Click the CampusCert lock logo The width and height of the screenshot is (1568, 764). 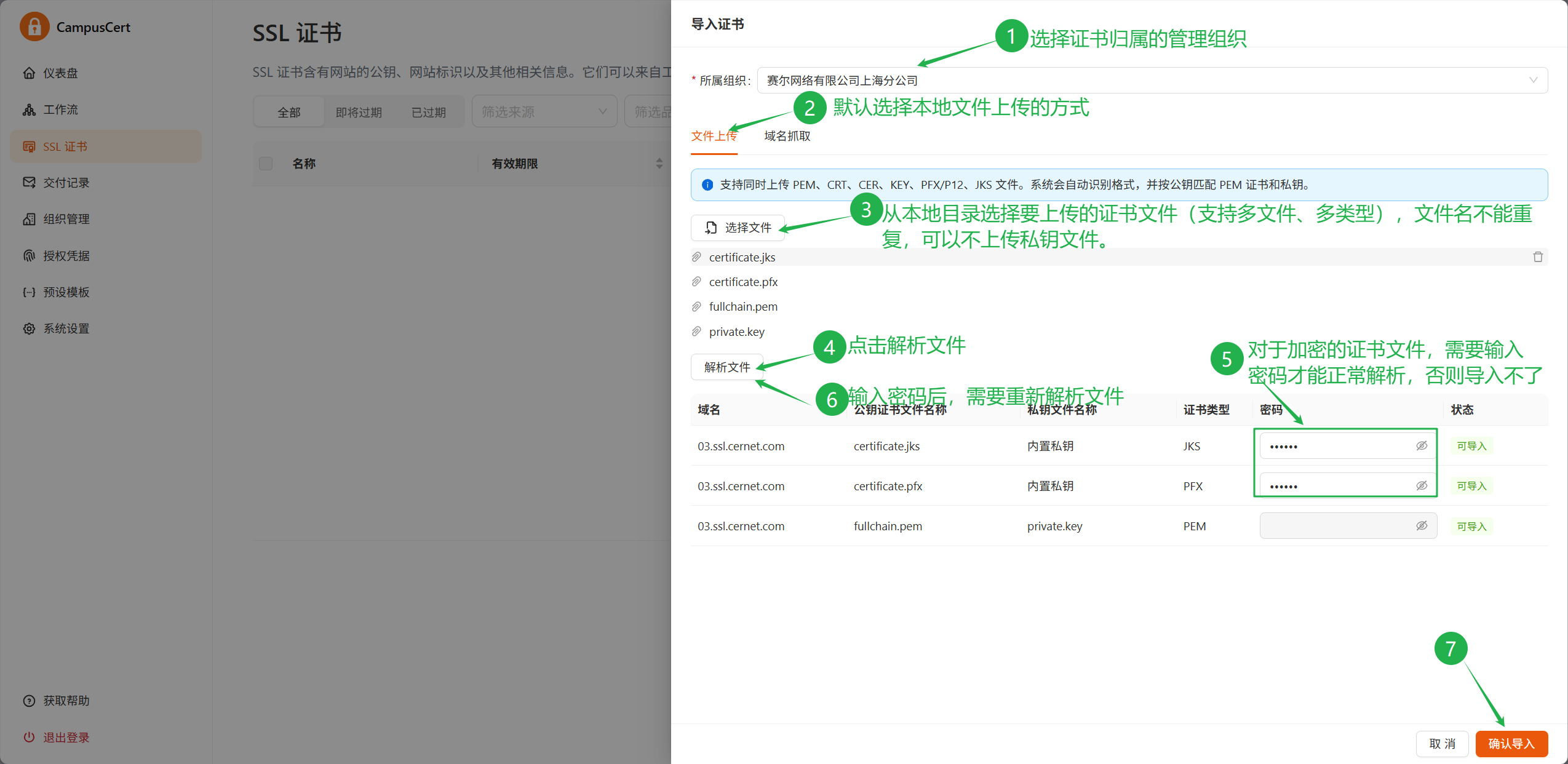pos(34,27)
